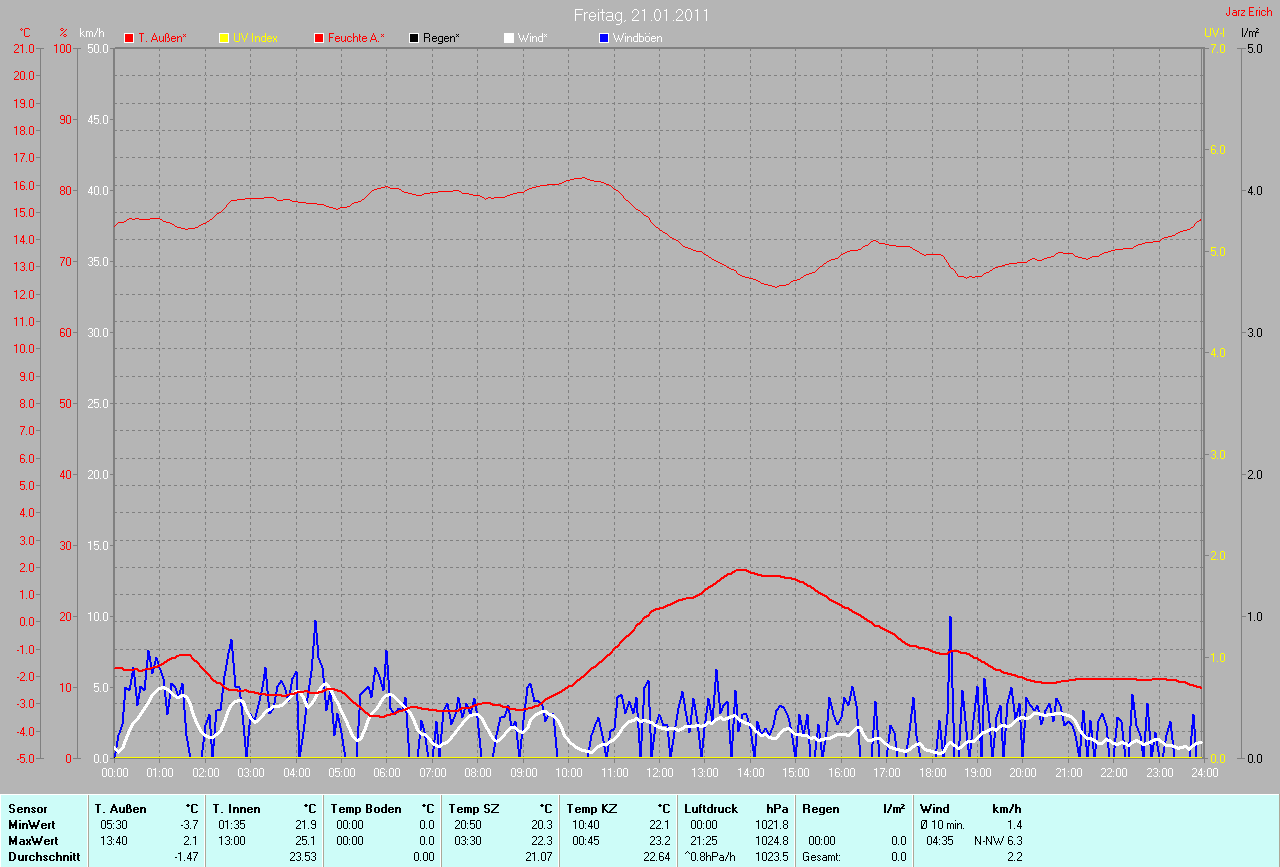The height and width of the screenshot is (867, 1280).
Task: Select the 'Windböen' legend label
Action: (637, 38)
